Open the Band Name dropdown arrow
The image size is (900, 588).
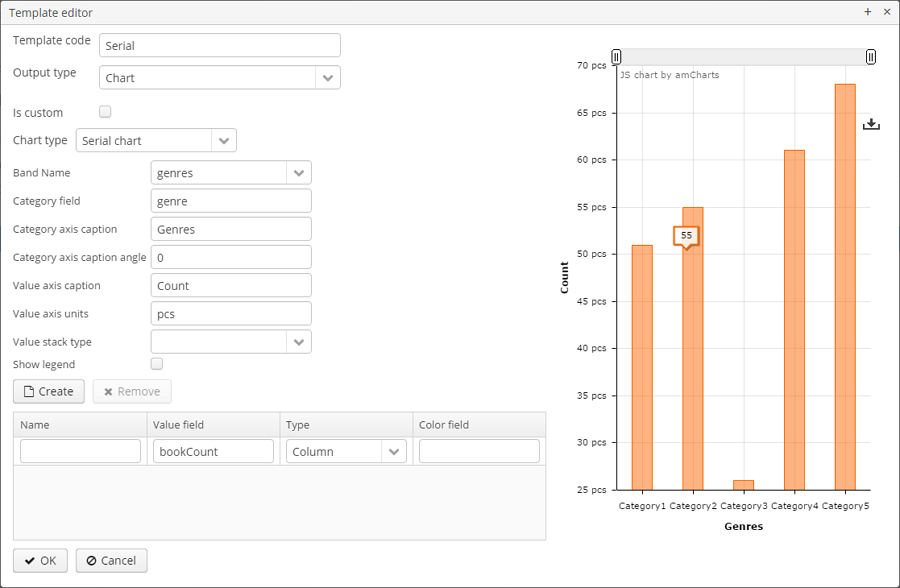coord(298,173)
